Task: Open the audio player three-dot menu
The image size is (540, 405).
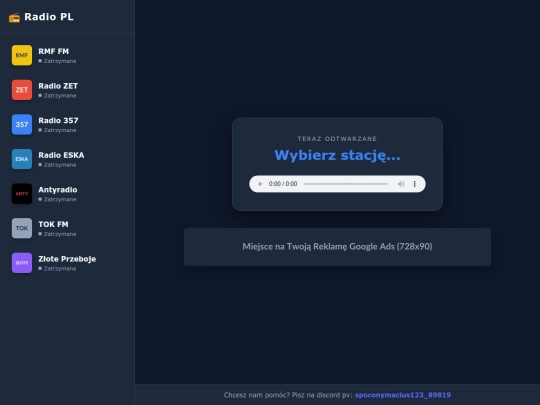Action: pos(415,184)
